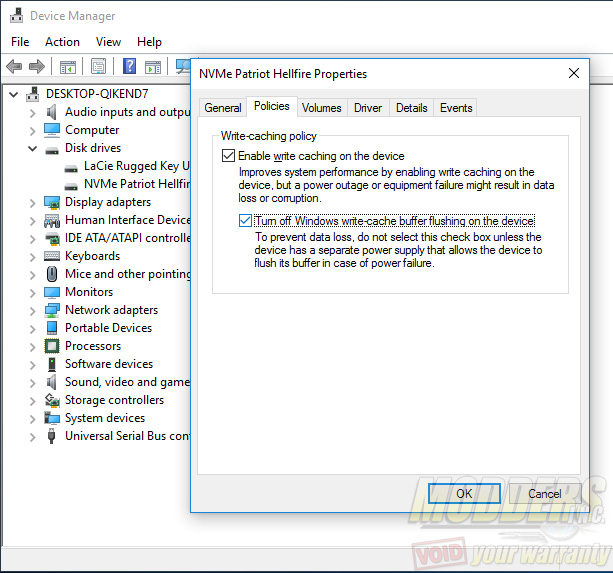
Task: Toggle Enable write caching on the device
Action: tap(228, 156)
